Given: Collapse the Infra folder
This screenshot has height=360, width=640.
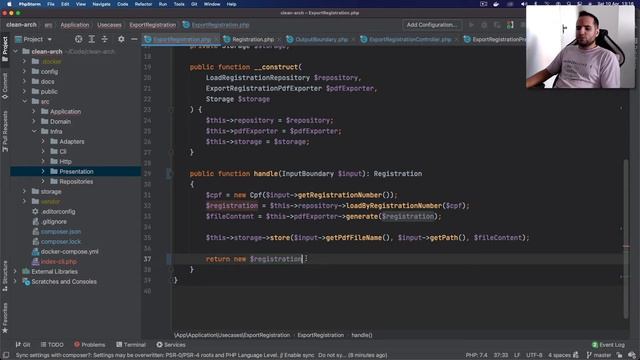Looking at the screenshot, I should (34, 131).
